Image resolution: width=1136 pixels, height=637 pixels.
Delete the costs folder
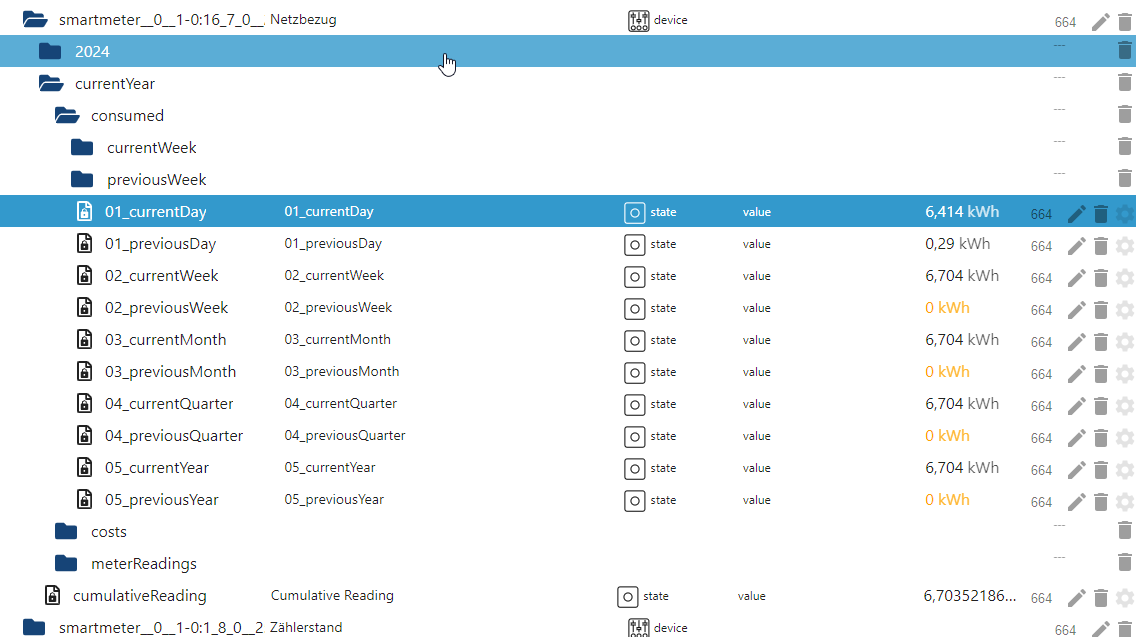click(x=1124, y=530)
